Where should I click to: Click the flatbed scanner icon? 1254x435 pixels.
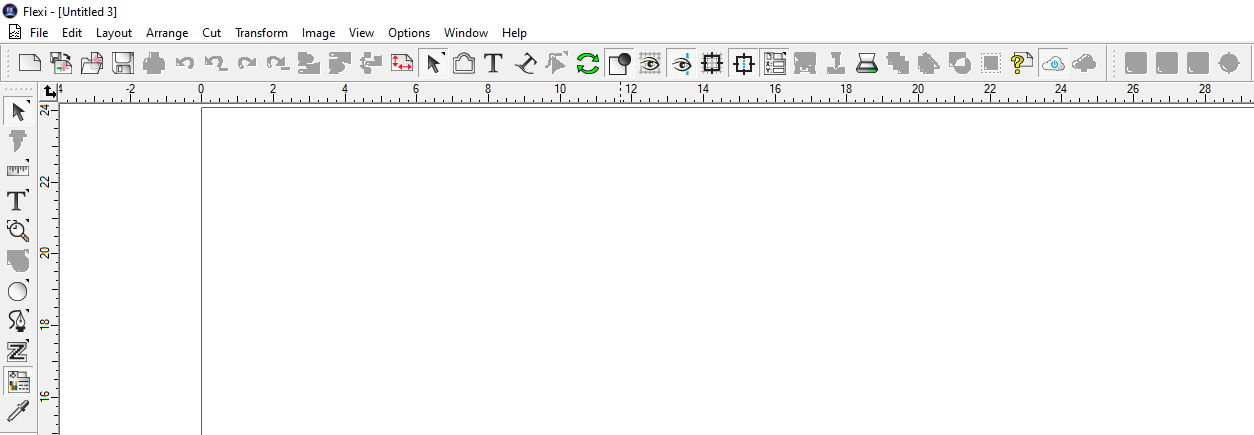click(x=866, y=64)
